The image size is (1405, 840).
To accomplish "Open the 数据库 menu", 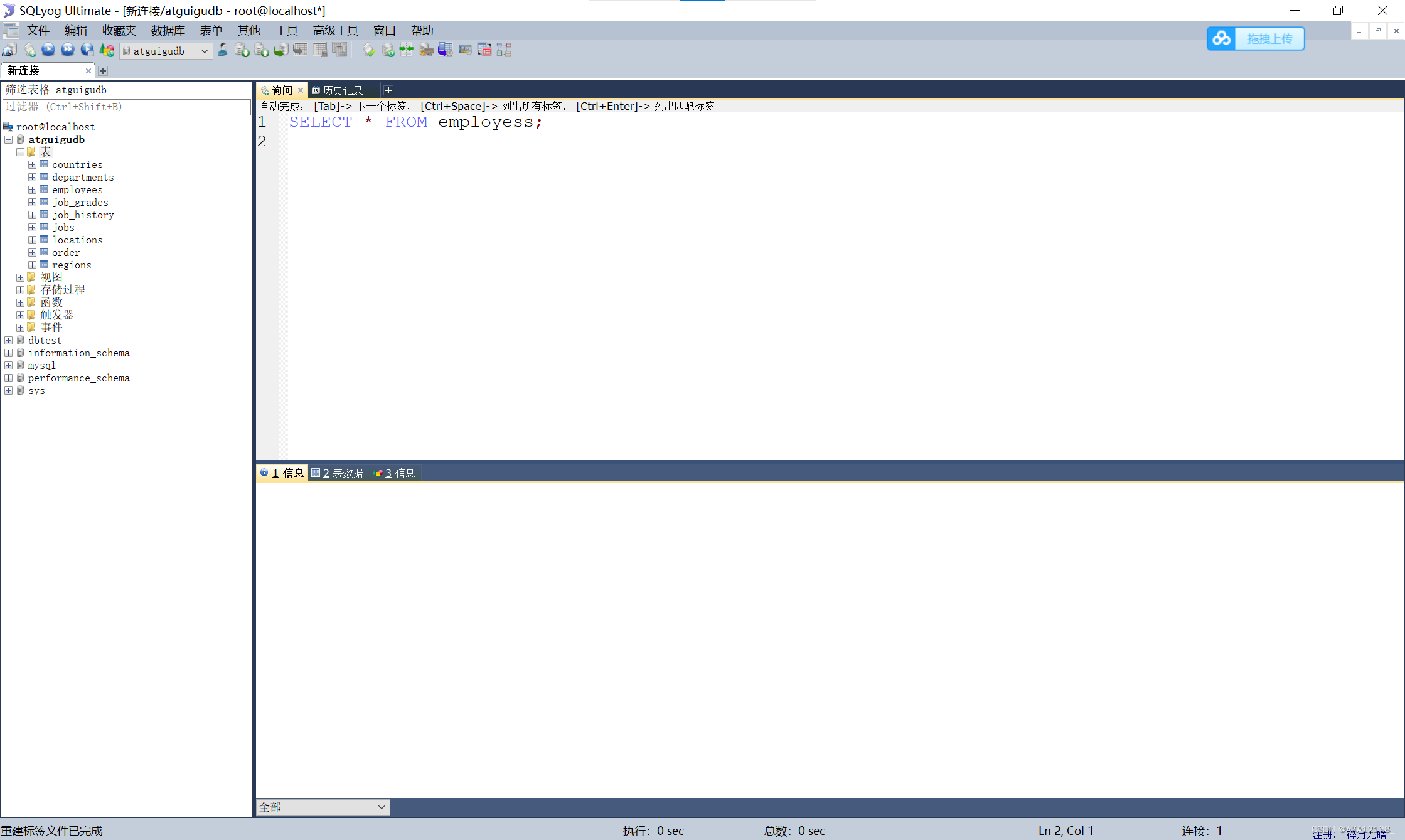I will click(x=168, y=30).
